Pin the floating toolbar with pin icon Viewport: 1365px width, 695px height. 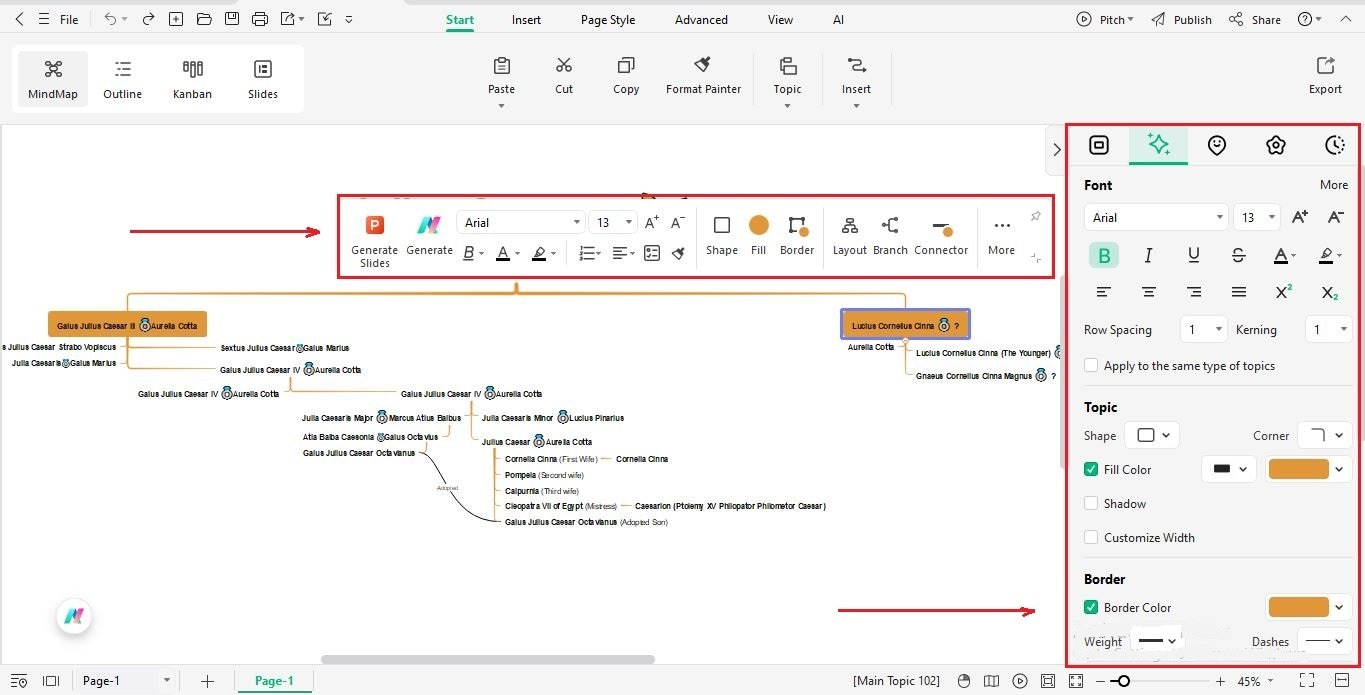[1036, 216]
